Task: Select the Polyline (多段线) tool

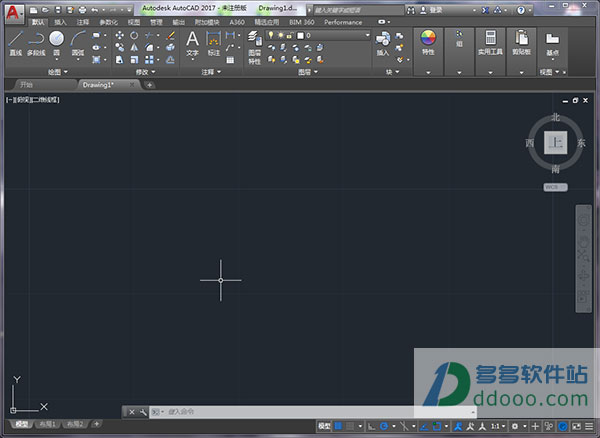Action: [36, 43]
